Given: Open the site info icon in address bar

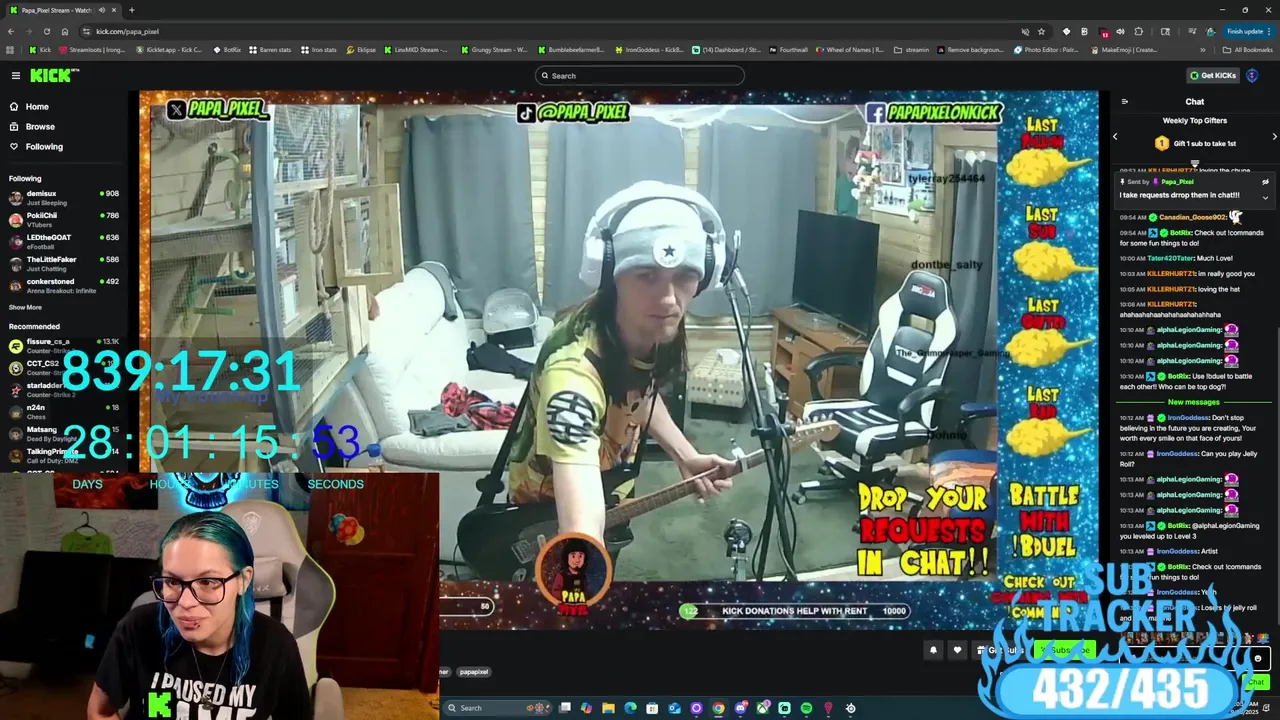Looking at the screenshot, I should click(86, 31).
